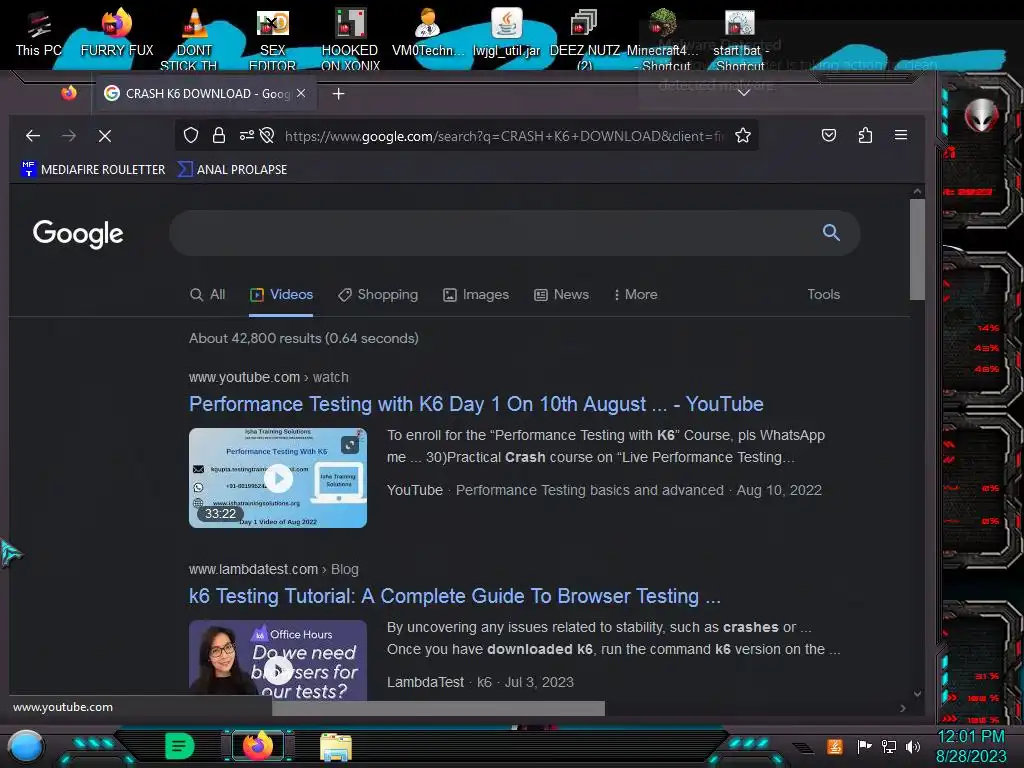Bookmark this page with the star icon
The width and height of the screenshot is (1024, 768).
coord(743,135)
